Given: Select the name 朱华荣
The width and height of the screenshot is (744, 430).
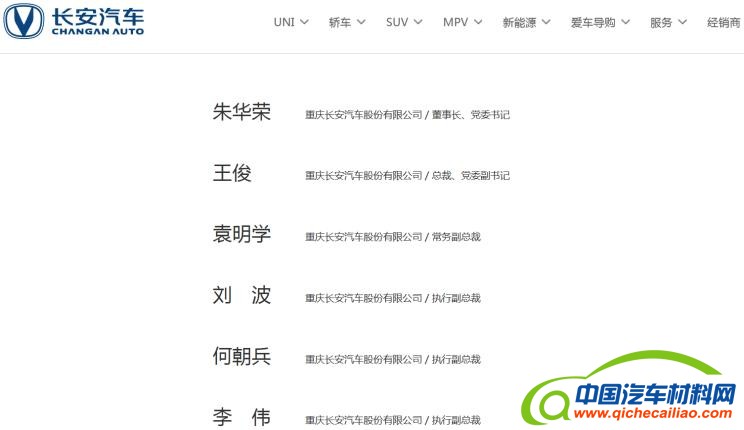Looking at the screenshot, I should click(x=242, y=112).
